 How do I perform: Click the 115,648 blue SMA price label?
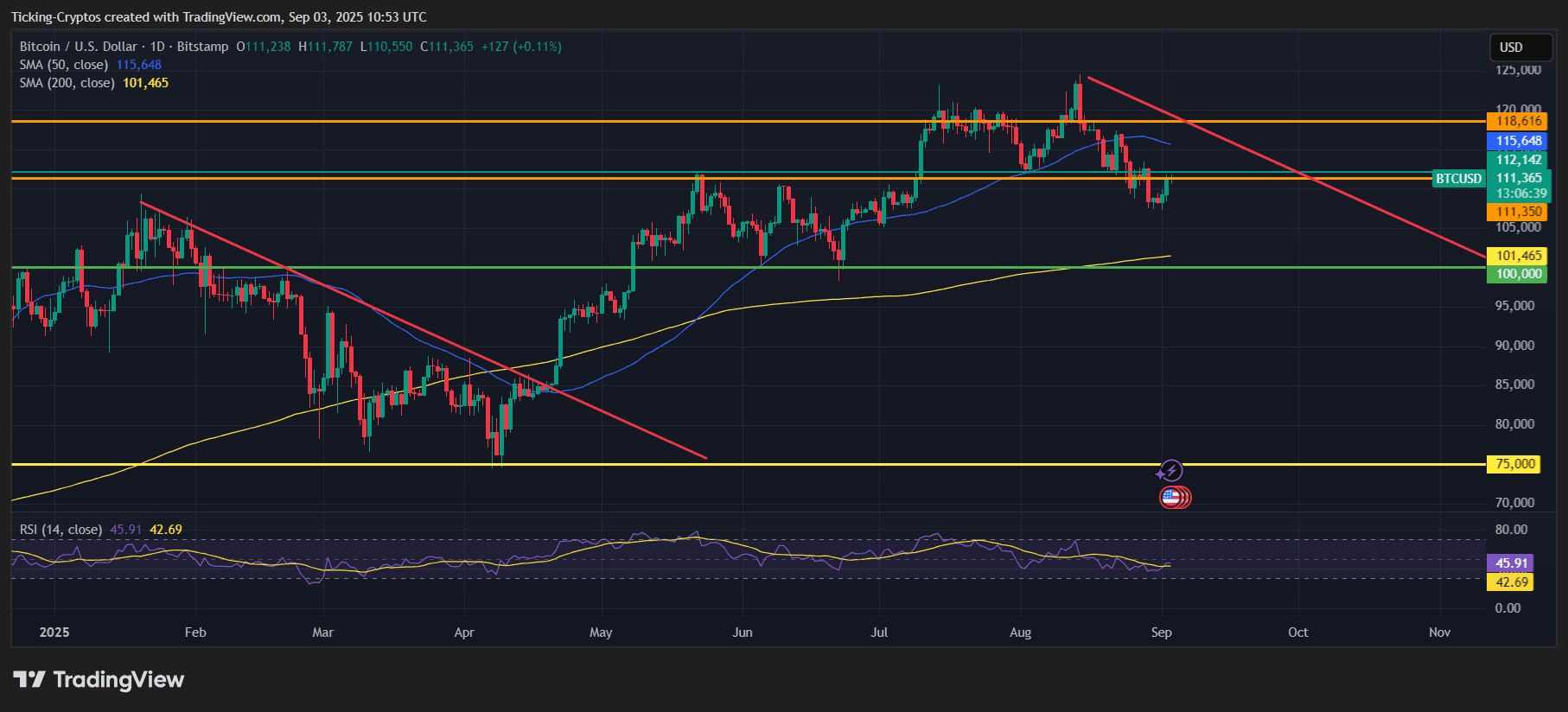coord(1519,141)
